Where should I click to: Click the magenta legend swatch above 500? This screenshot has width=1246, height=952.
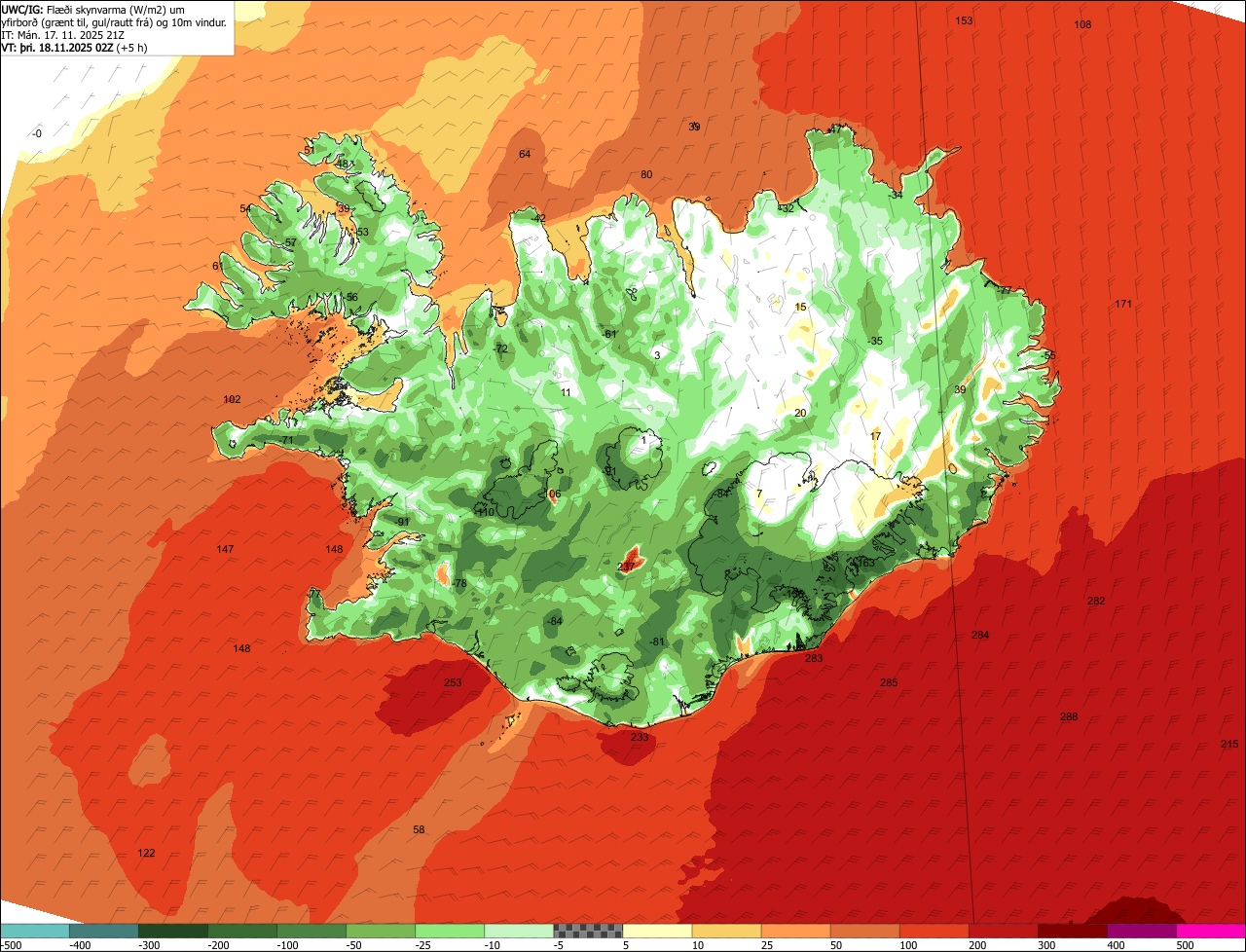(1210, 931)
